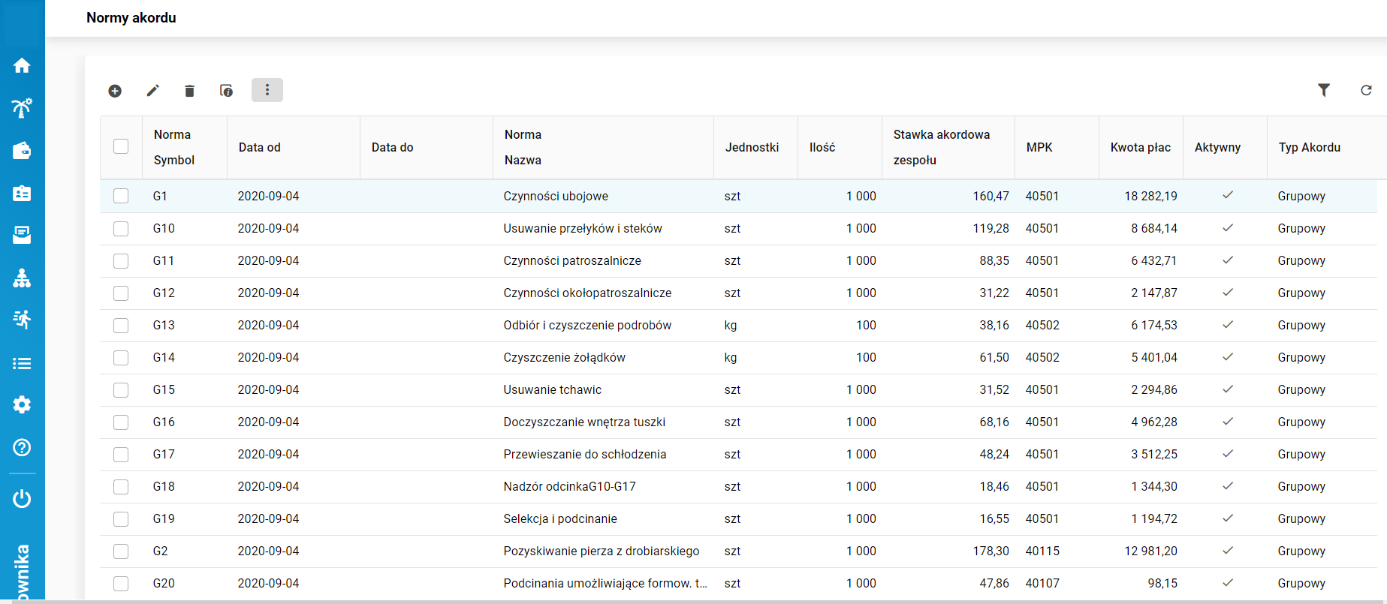The height and width of the screenshot is (604, 1387).
Task: Open the record info details icon
Action: tap(227, 91)
